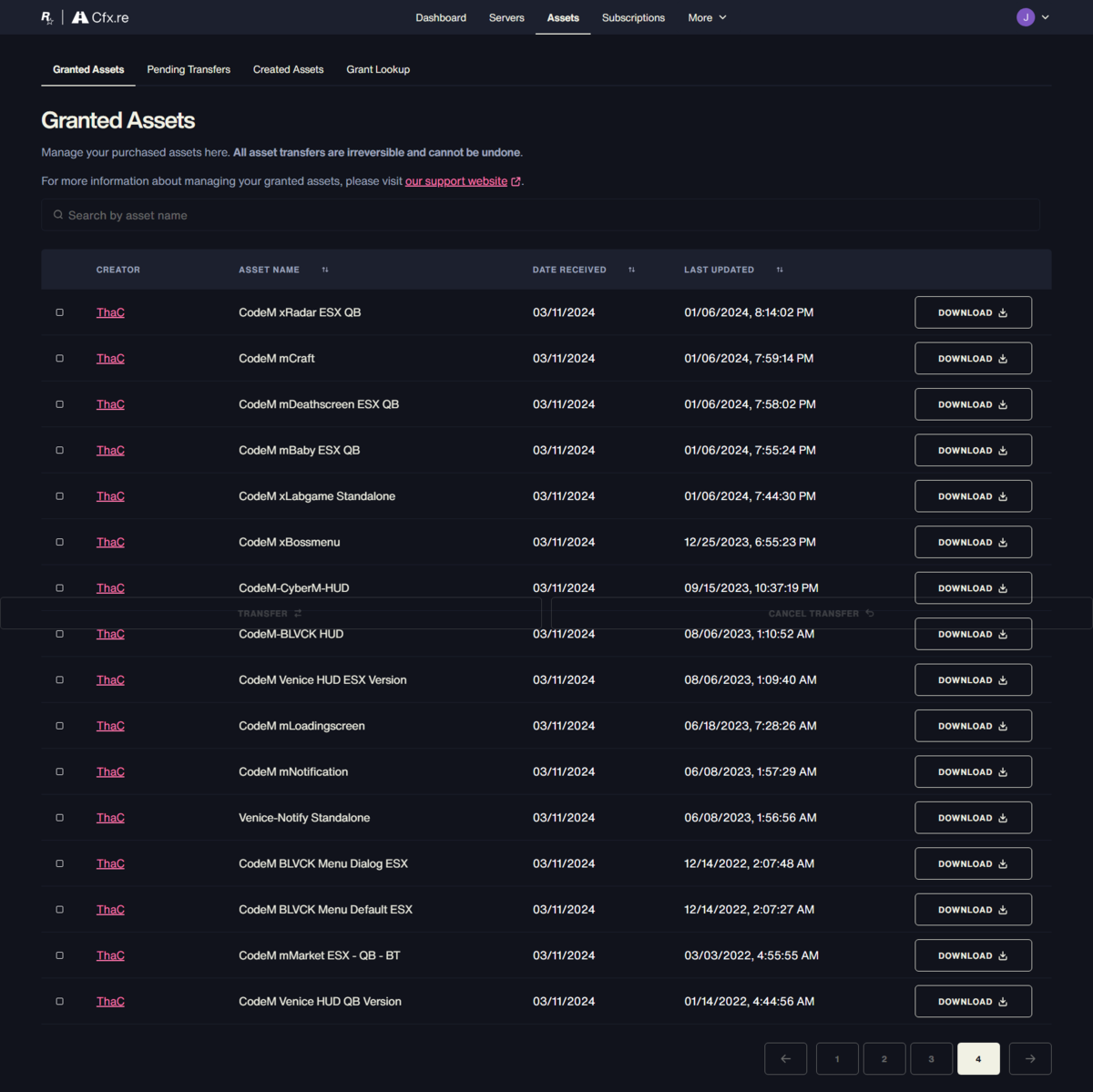Open ThaC creator link for CodeM mCraft
1093x1092 pixels.
(110, 358)
